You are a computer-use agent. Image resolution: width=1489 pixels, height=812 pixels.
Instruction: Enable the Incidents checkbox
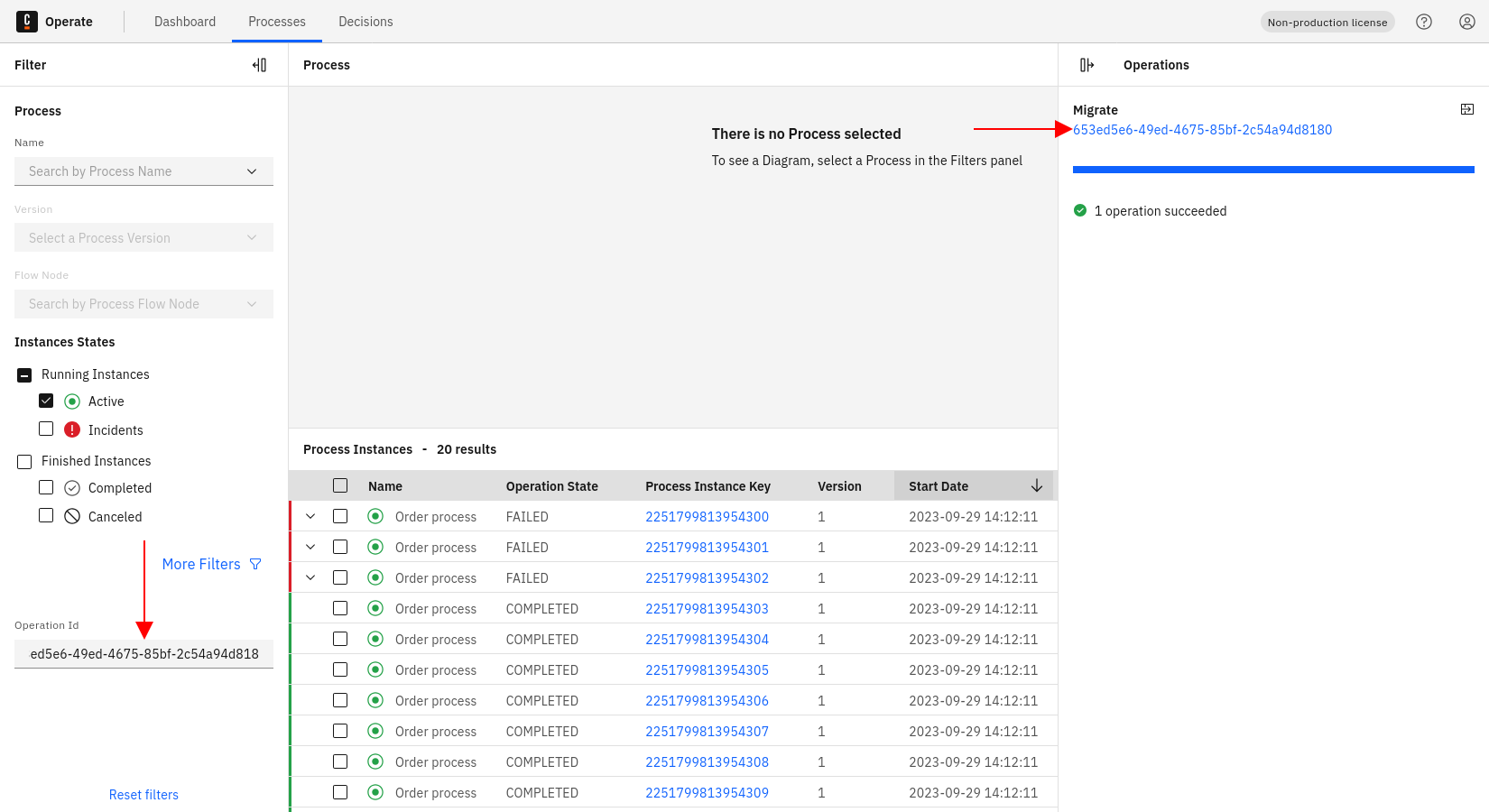[46, 429]
